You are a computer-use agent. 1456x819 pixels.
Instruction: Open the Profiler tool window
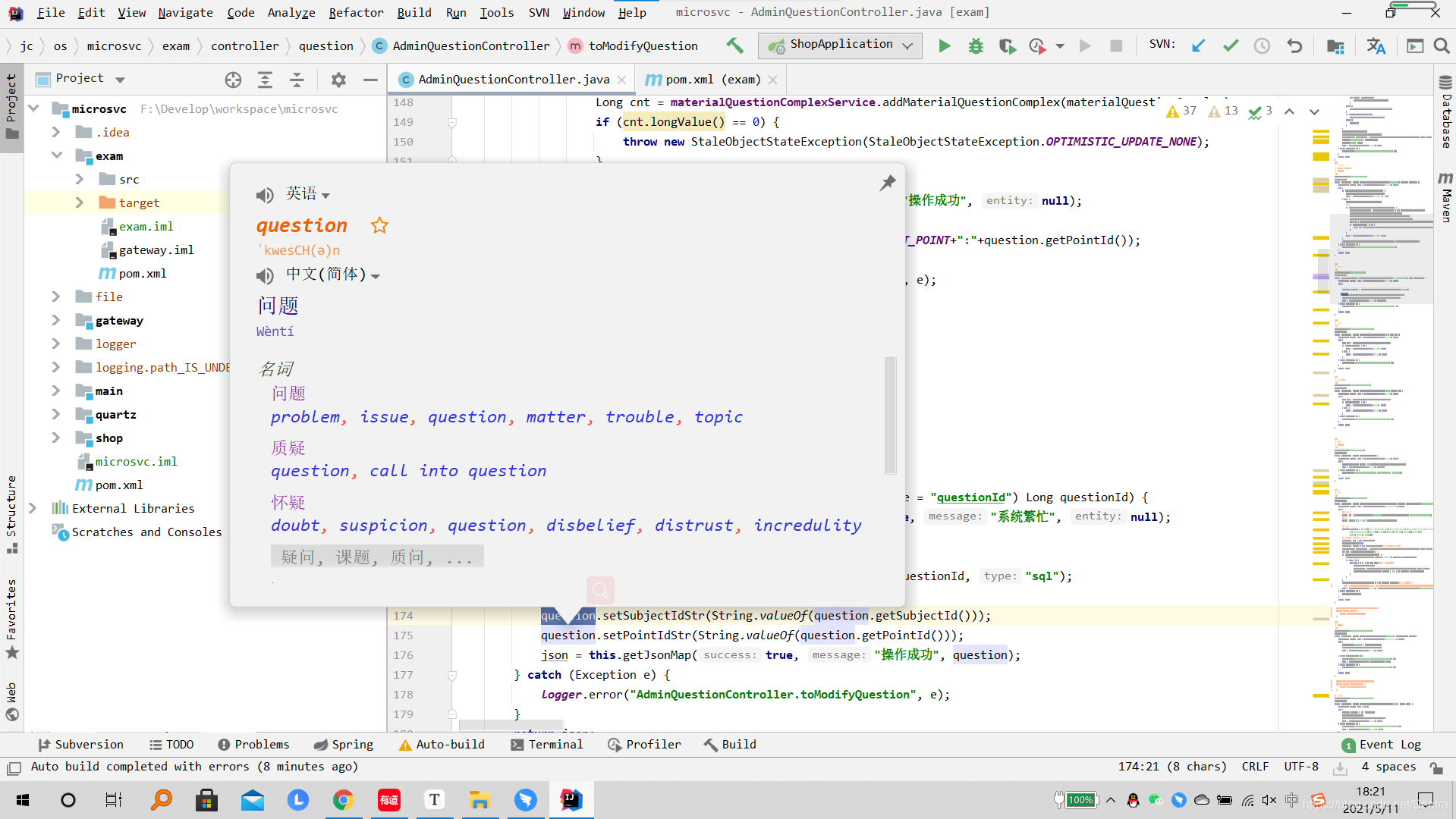[x=644, y=745]
